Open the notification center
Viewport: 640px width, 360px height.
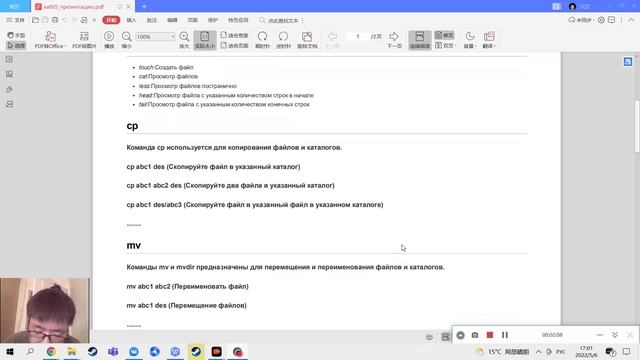coord(627,351)
